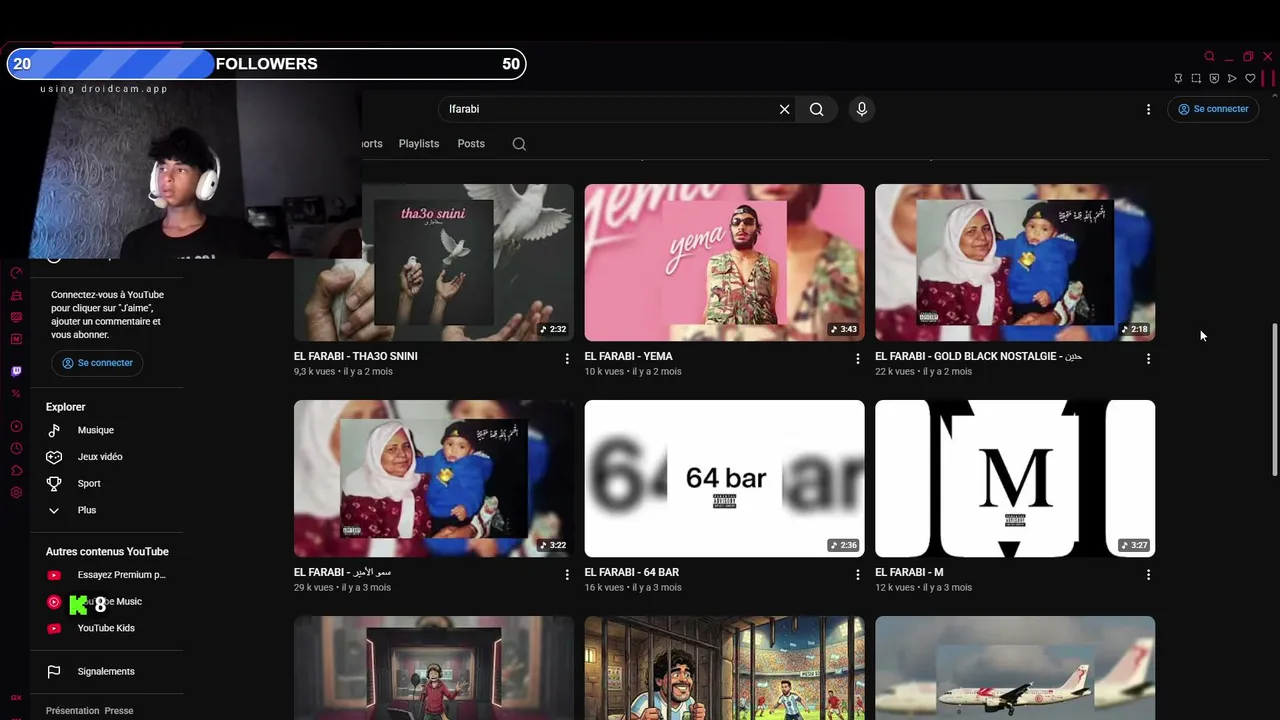Image resolution: width=1280 pixels, height=720 pixels.
Task: Clear the YouTube search text with X
Action: [x=784, y=109]
